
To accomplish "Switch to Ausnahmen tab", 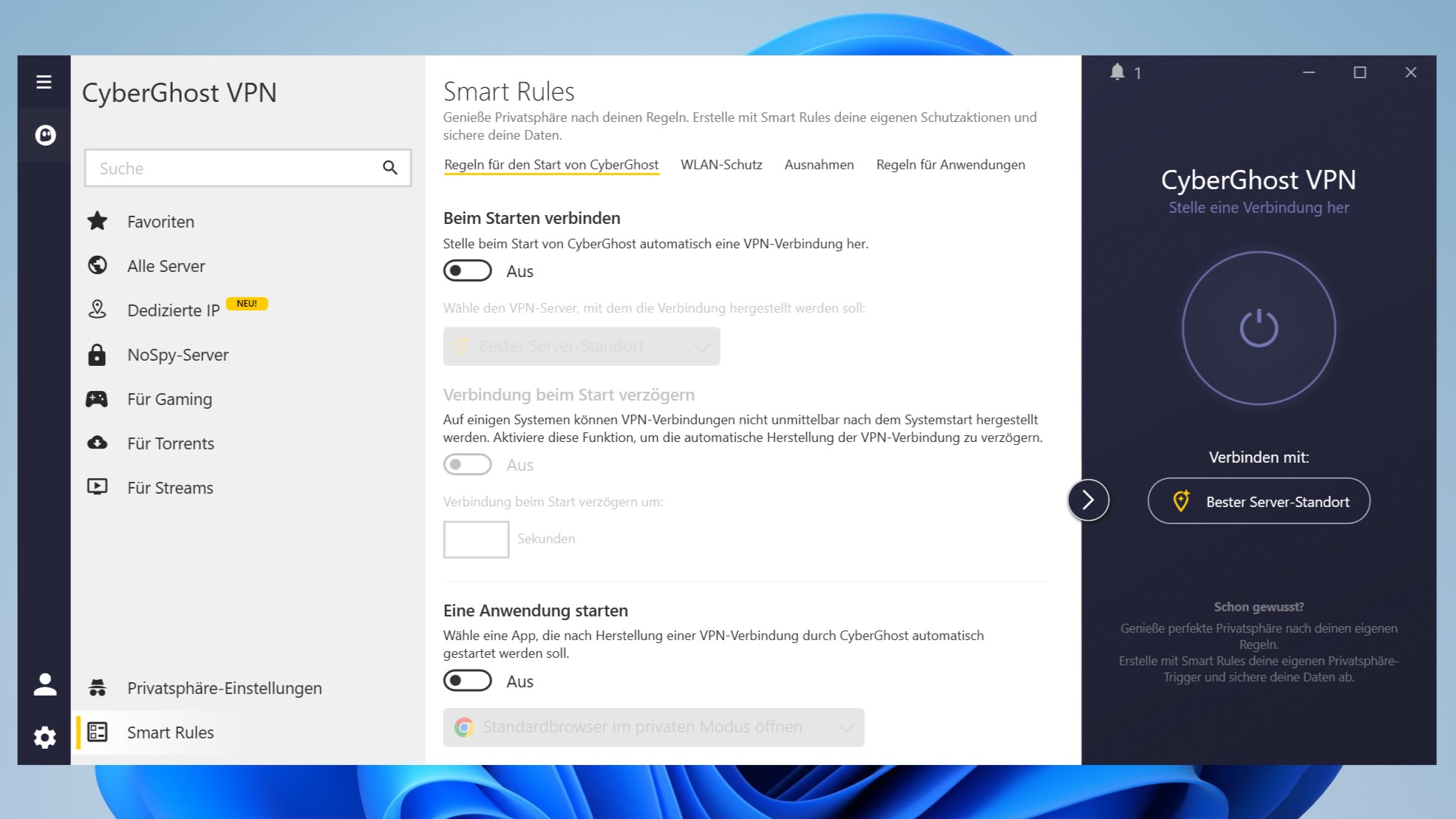I will [819, 165].
